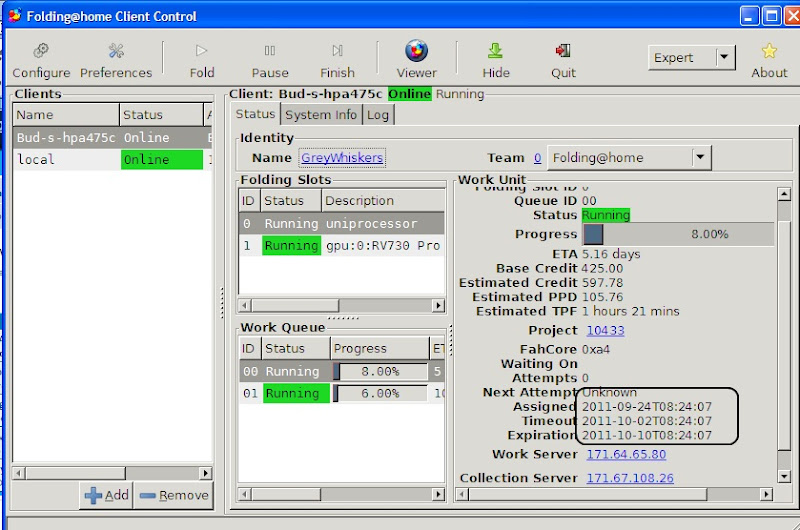Click the 8.00% queue progress bar
This screenshot has height=530, width=800.
coord(380,371)
